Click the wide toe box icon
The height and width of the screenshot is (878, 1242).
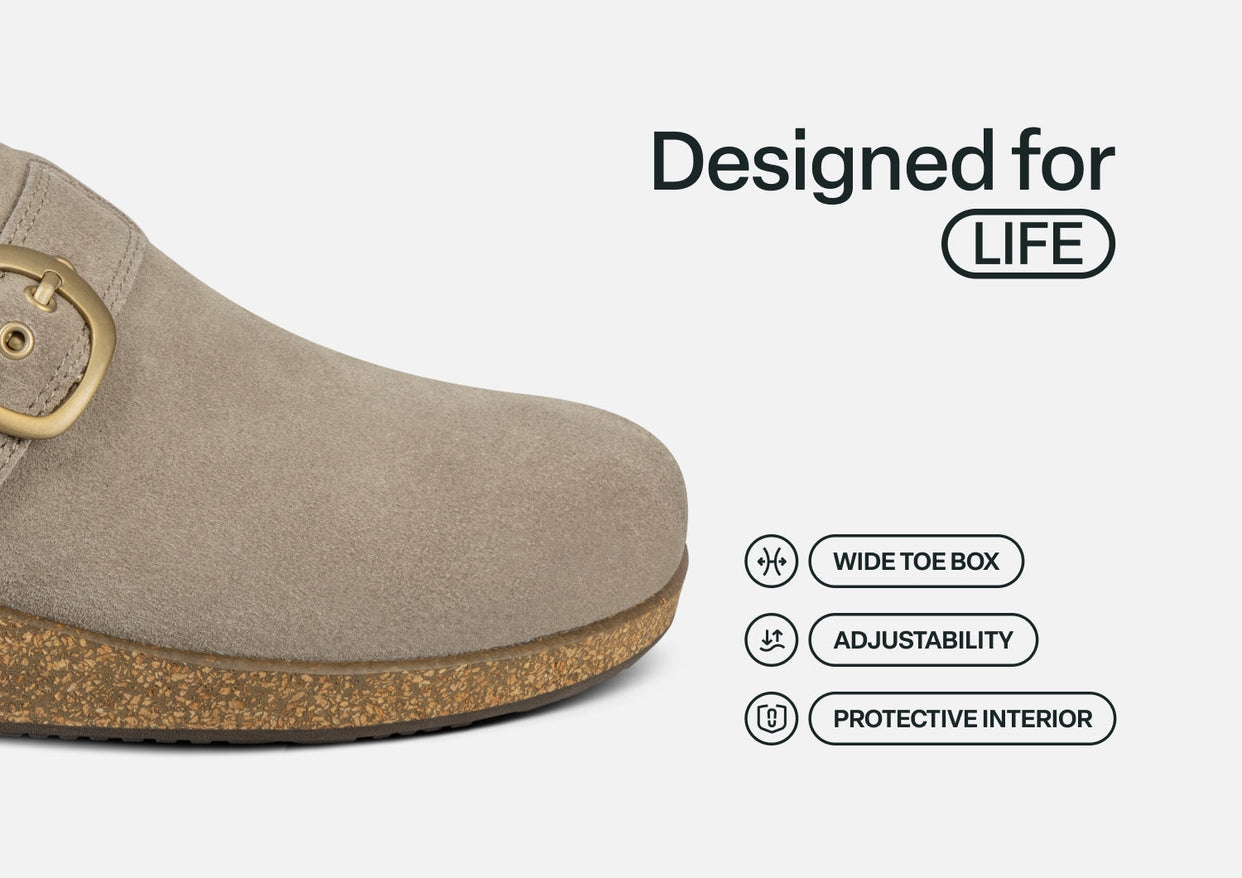771,561
